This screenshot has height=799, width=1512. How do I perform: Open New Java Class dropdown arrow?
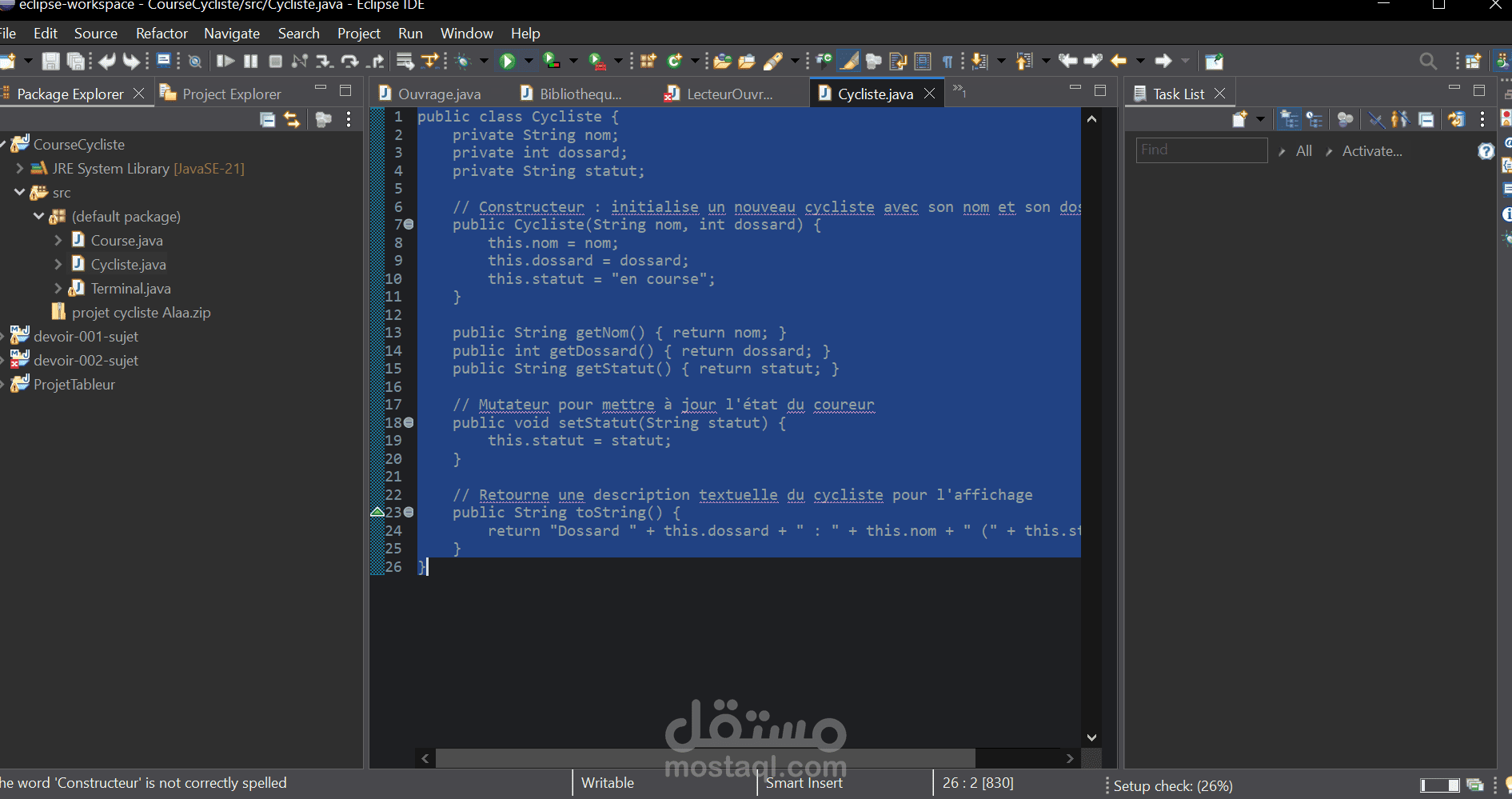click(695, 61)
